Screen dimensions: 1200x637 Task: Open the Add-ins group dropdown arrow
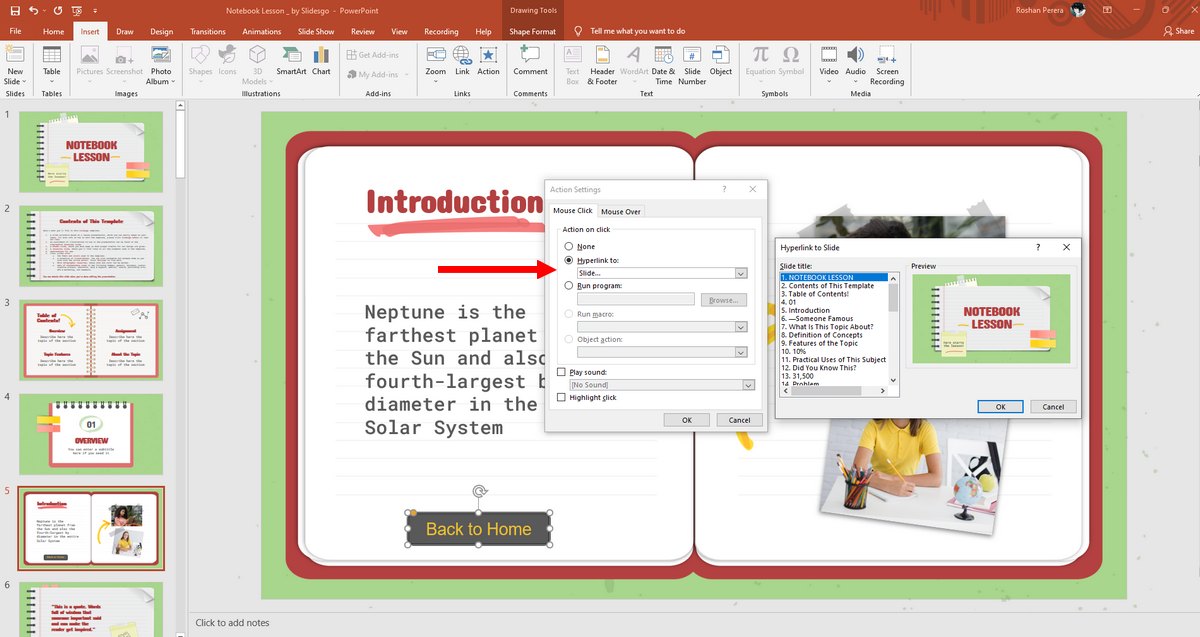(406, 74)
